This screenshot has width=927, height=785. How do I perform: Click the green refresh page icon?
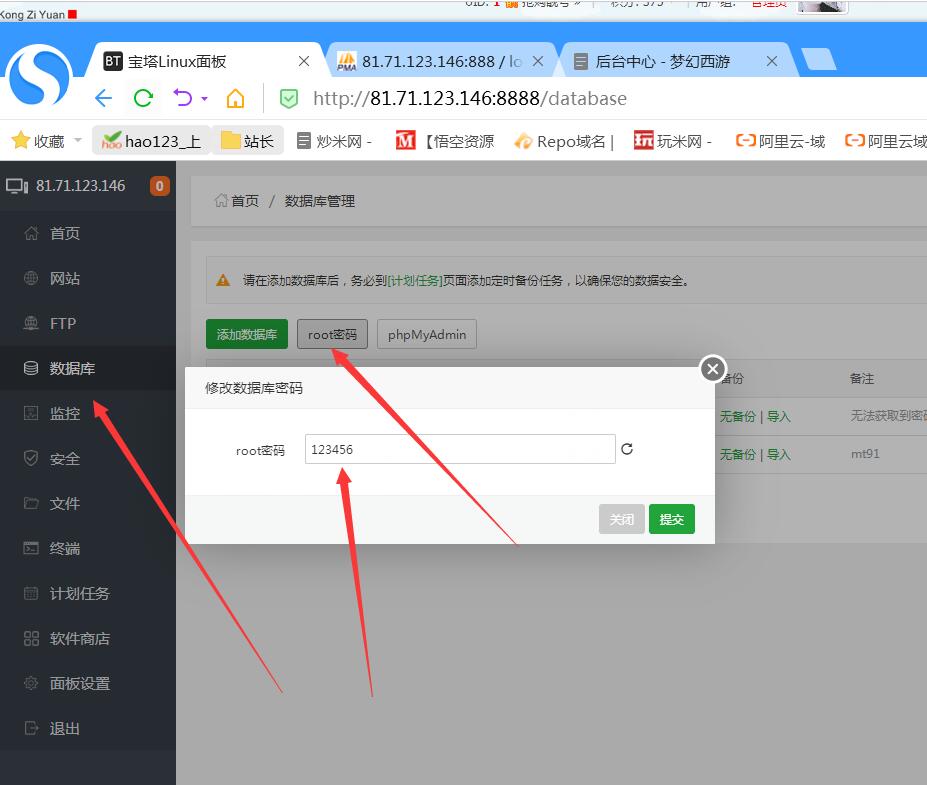click(143, 98)
